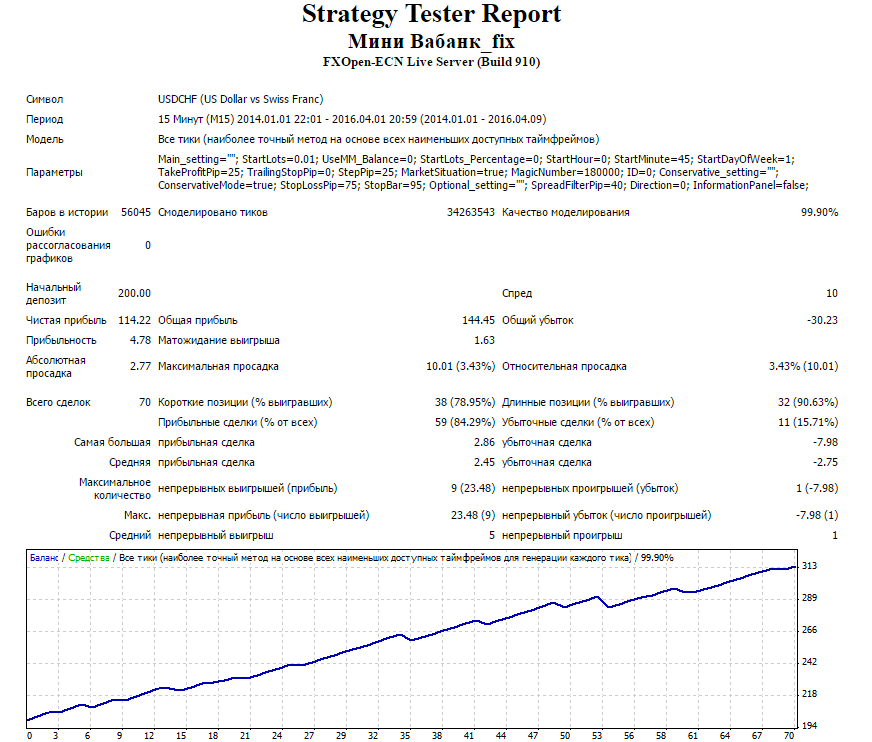Click the 'Общий убыток' label
The height and width of the screenshot is (742, 872).
pyautogui.click(x=537, y=320)
